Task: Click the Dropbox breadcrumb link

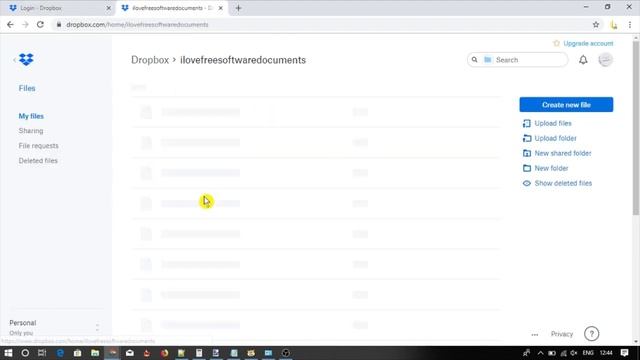Action: tap(150, 60)
